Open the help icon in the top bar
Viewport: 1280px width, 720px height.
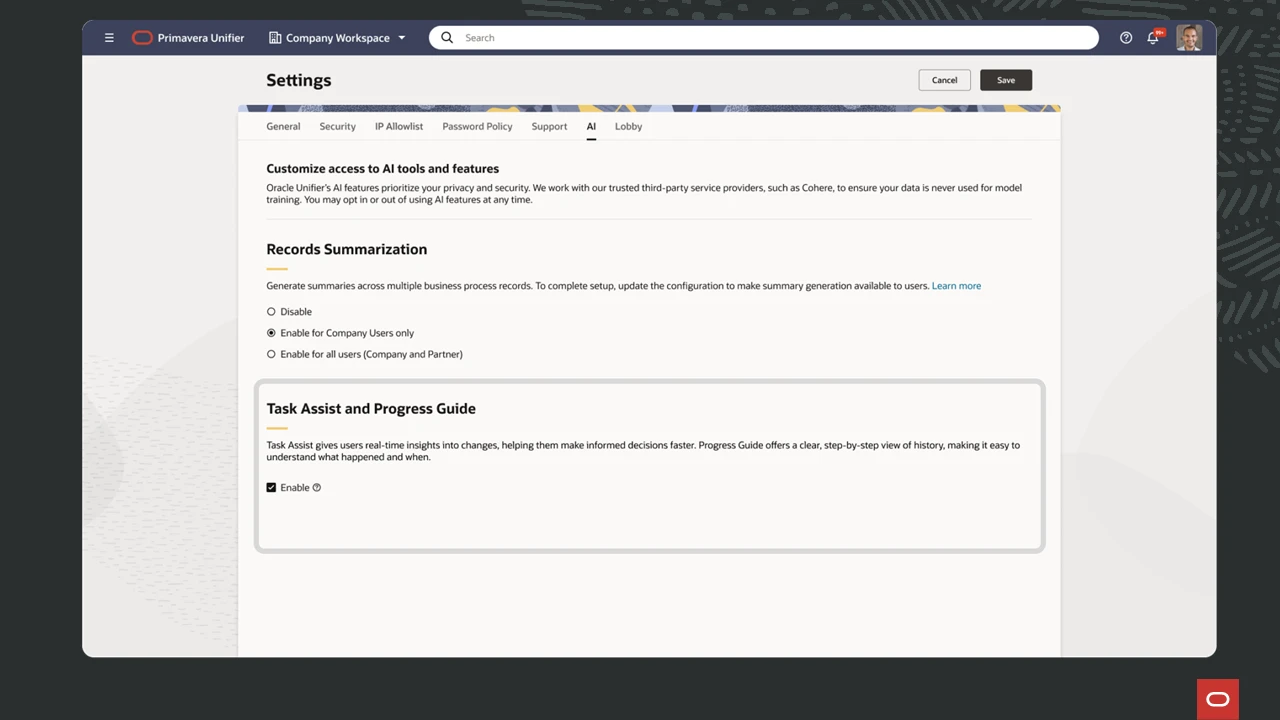pyautogui.click(x=1126, y=37)
